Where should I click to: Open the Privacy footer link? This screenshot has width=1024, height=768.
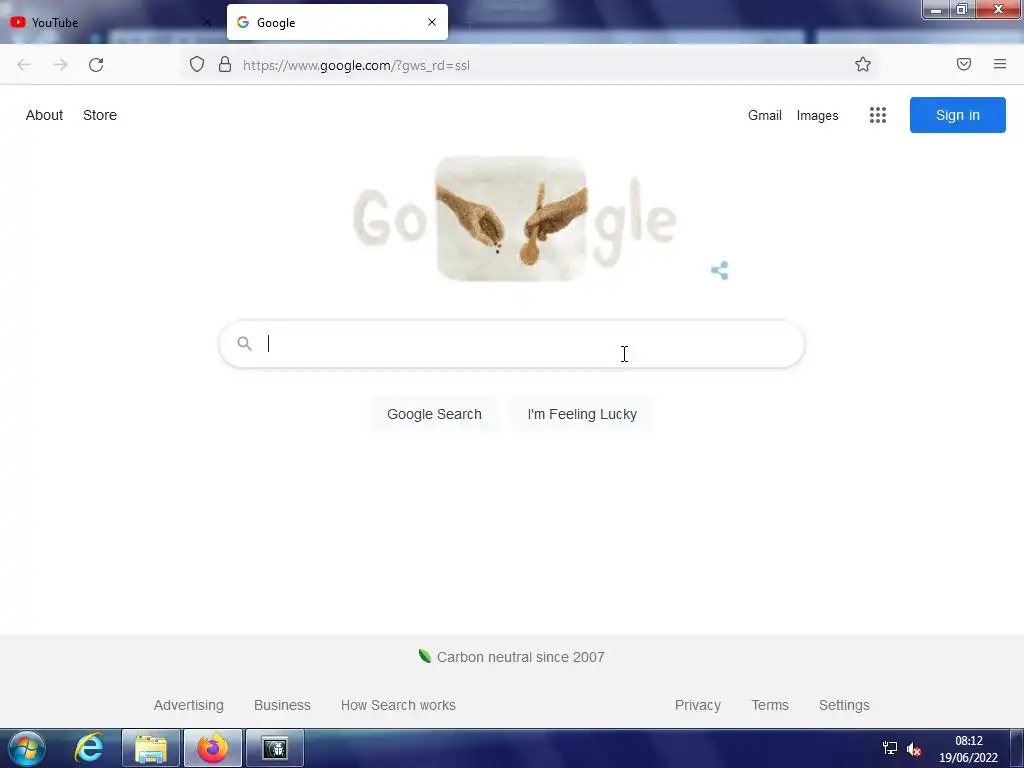(x=697, y=705)
